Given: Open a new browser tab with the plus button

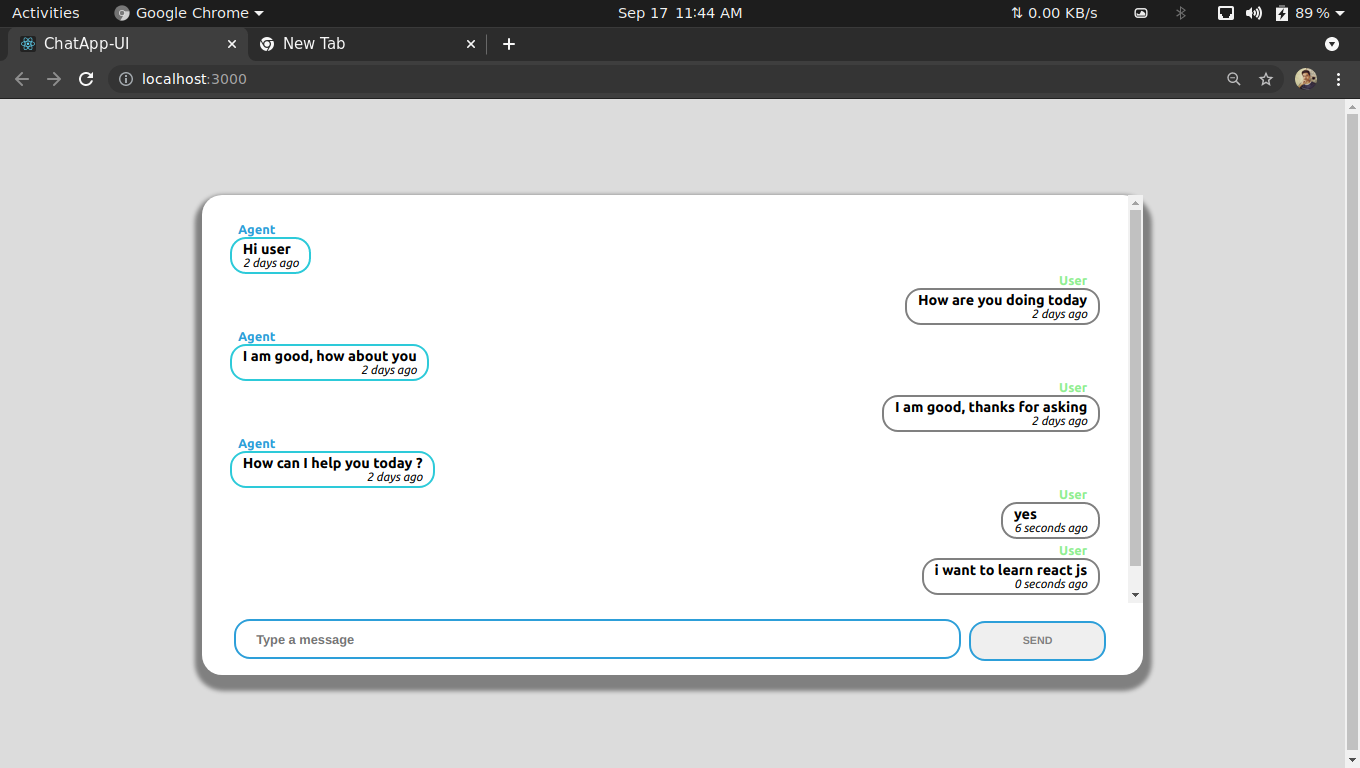Looking at the screenshot, I should point(509,44).
